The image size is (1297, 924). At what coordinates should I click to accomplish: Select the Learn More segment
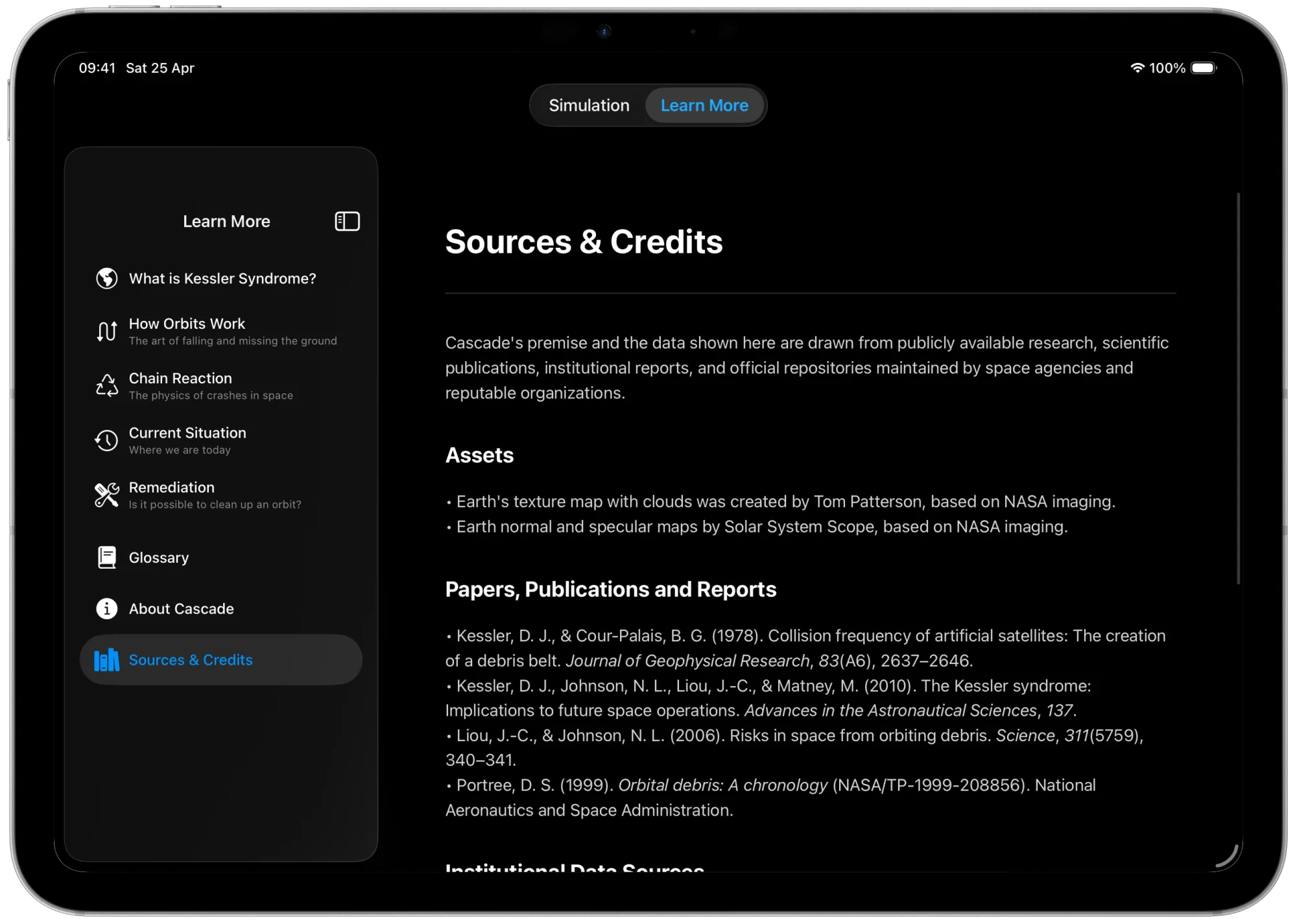[x=704, y=105]
